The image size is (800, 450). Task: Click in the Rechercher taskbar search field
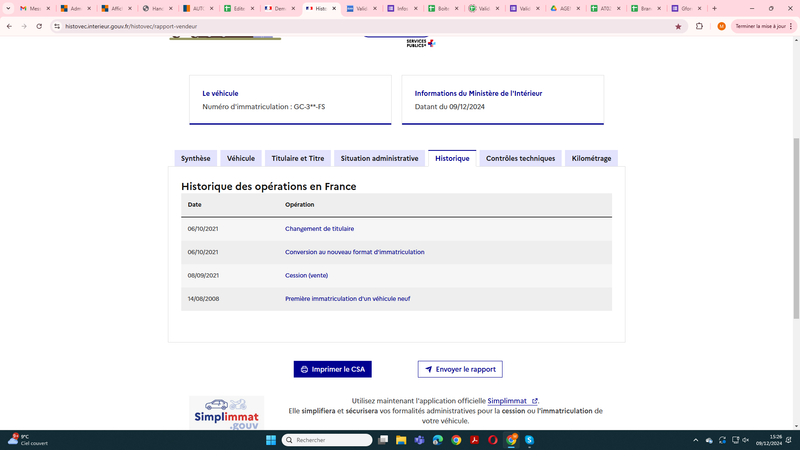(x=327, y=440)
